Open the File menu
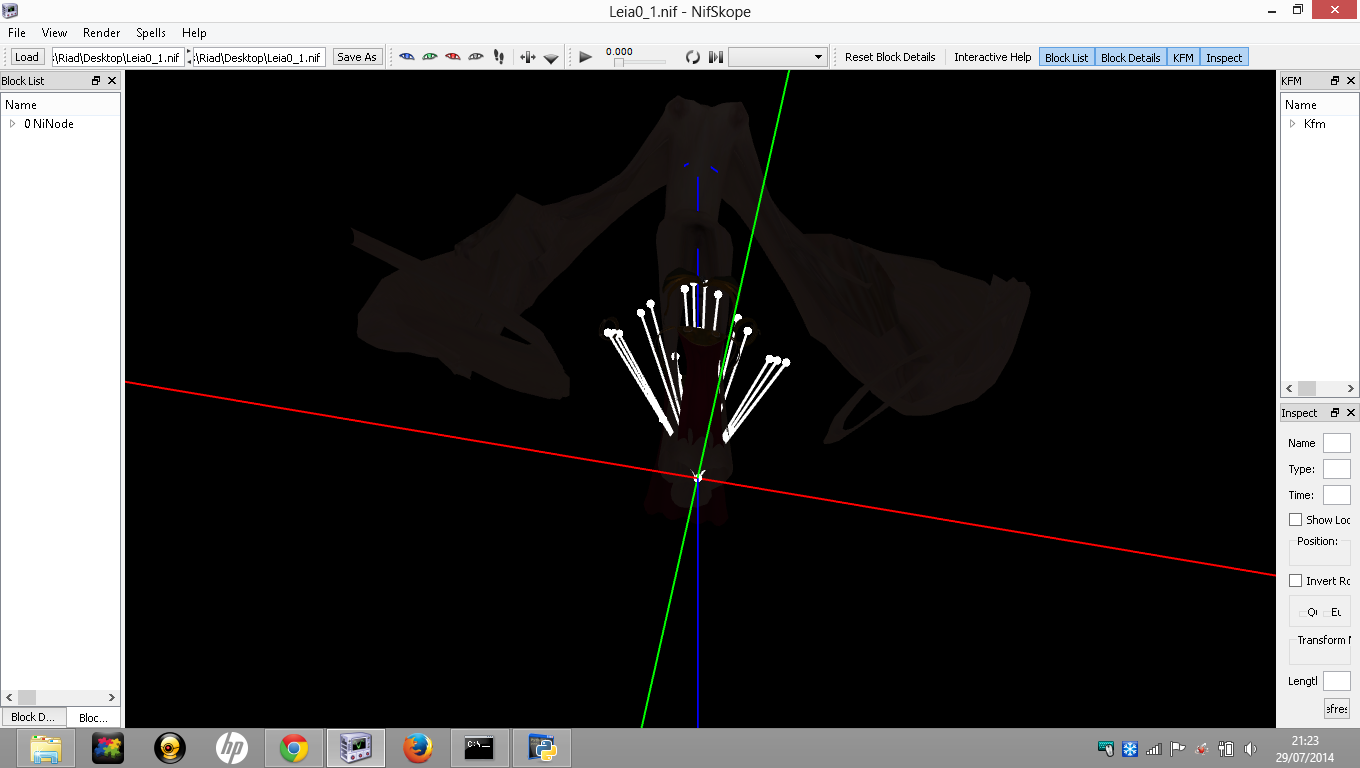Image resolution: width=1360 pixels, height=768 pixels. 17,33
